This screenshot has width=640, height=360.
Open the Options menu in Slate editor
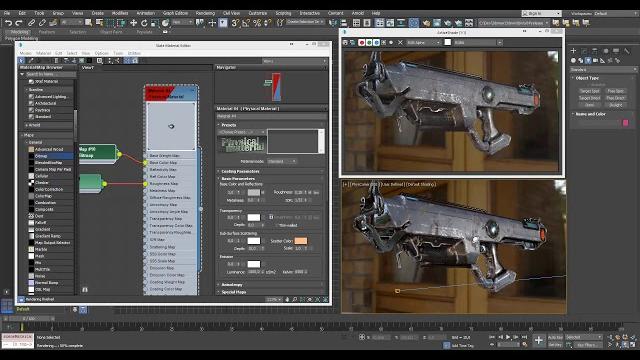(101, 53)
